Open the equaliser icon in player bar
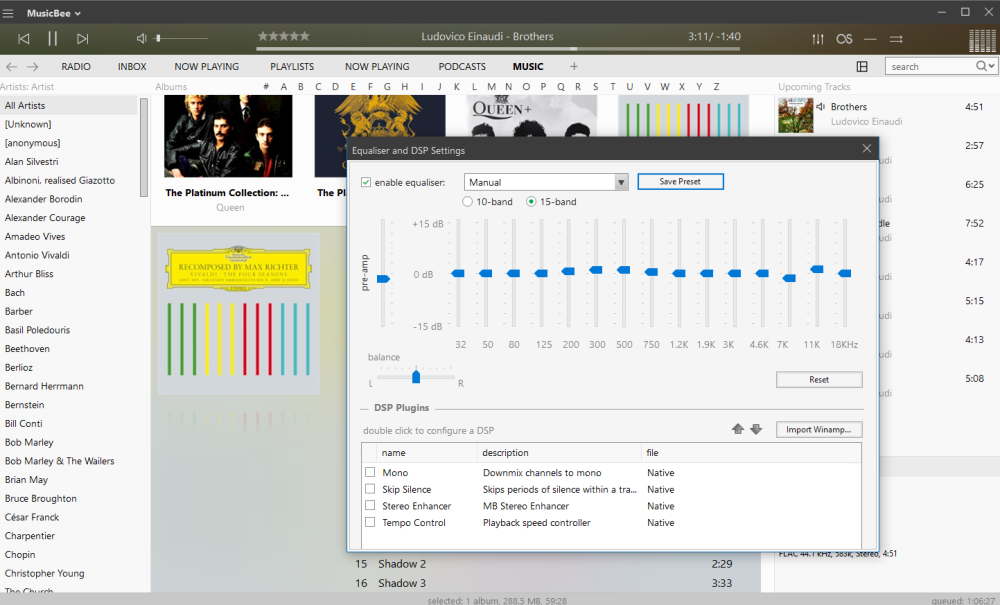1000x605 pixels. [x=818, y=39]
